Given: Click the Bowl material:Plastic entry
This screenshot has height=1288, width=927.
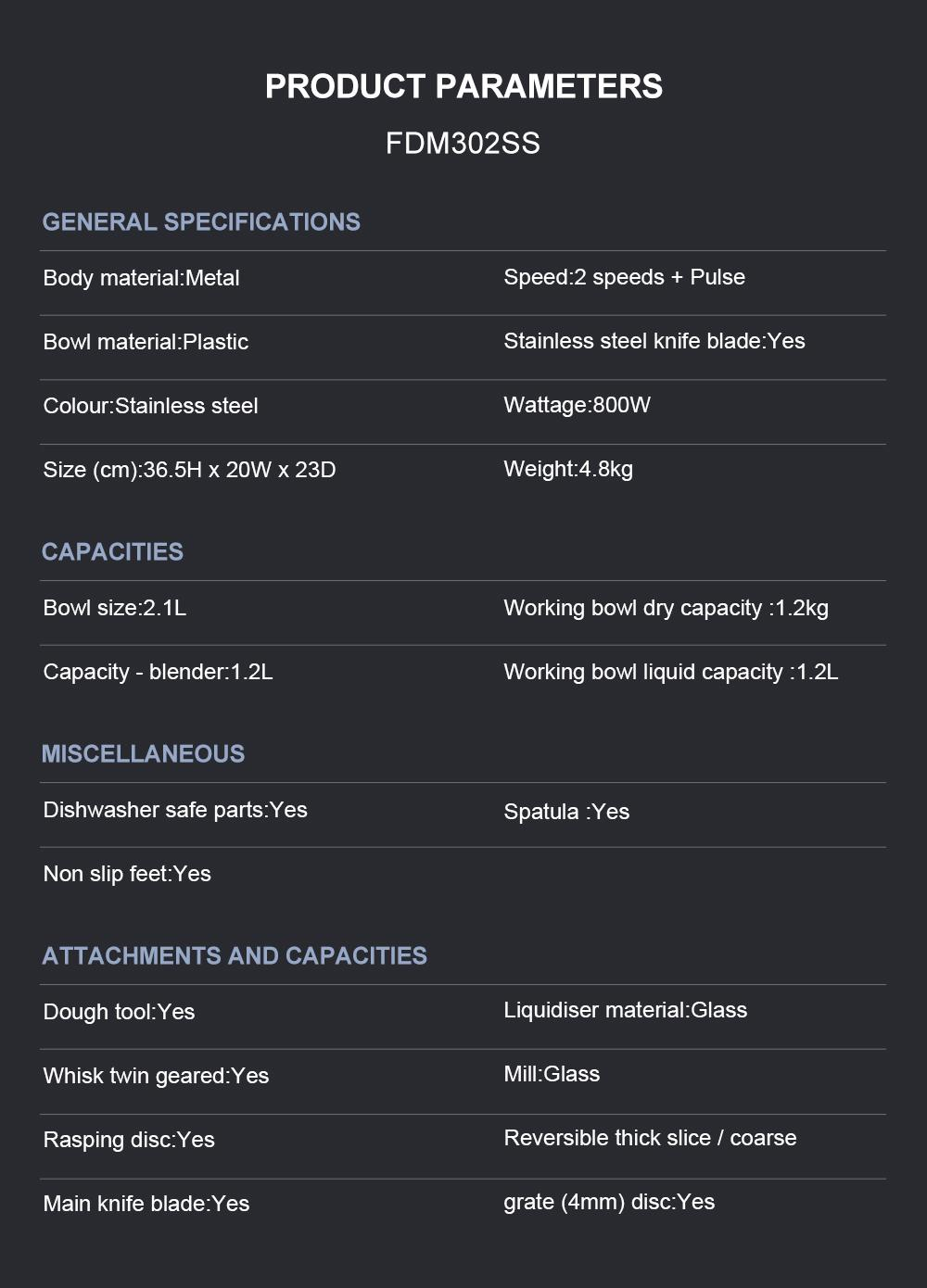Looking at the screenshot, I should point(146,342).
